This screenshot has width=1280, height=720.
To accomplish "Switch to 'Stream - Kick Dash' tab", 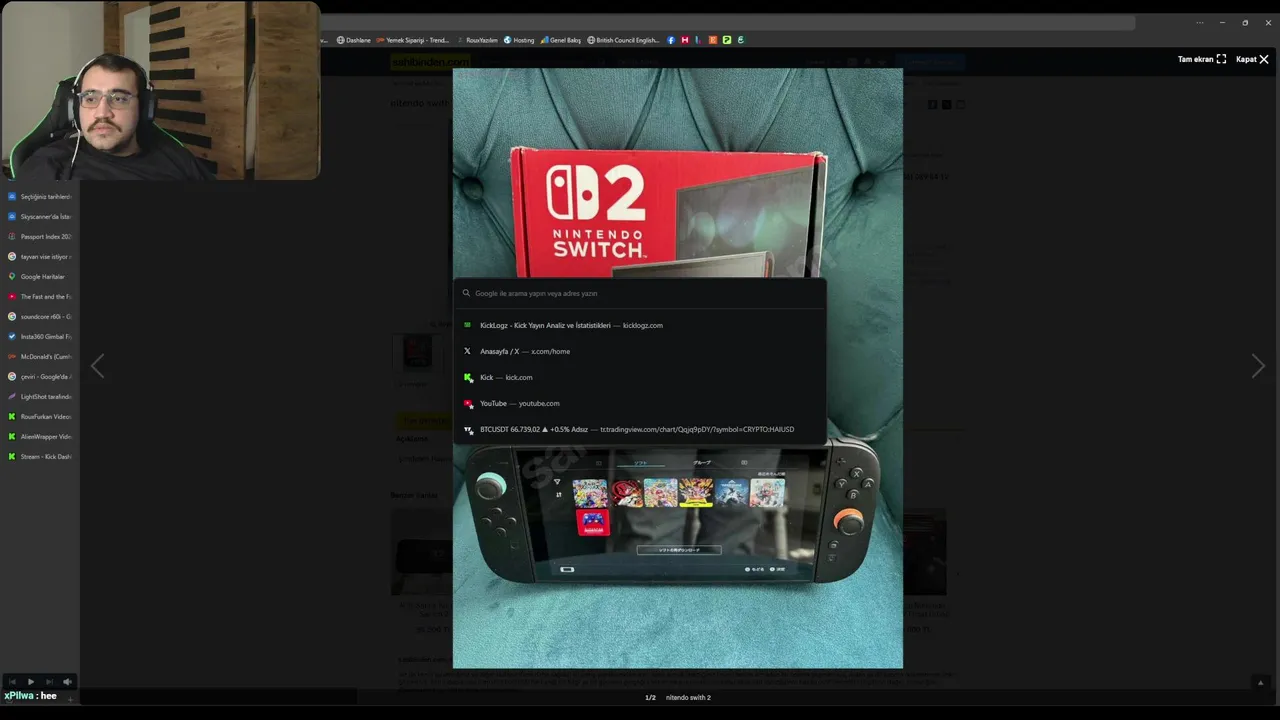I will tap(40, 457).
